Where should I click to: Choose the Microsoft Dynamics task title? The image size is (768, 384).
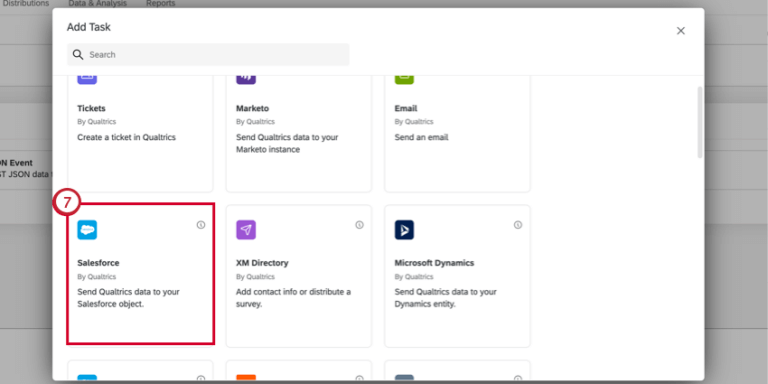click(434, 263)
